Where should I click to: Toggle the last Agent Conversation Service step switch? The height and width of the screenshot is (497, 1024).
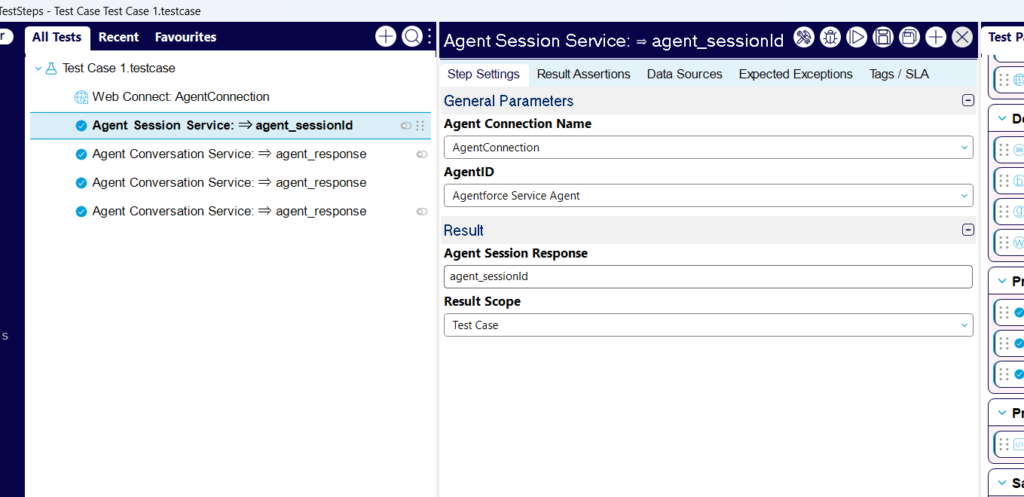pyautogui.click(x=422, y=211)
